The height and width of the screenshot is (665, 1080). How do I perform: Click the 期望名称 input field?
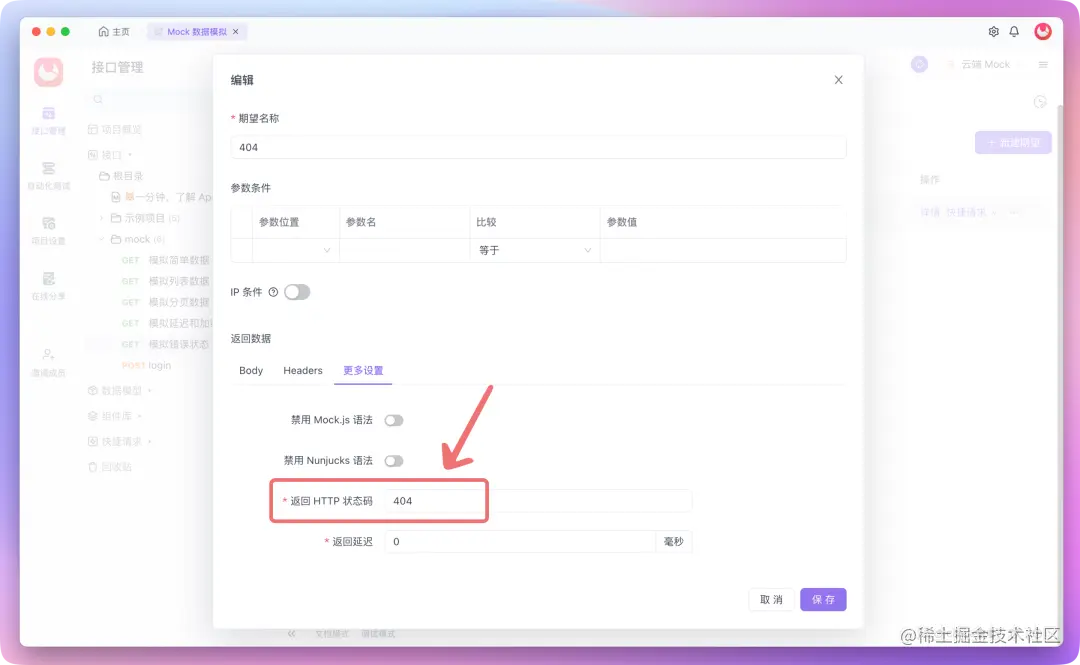click(538, 147)
